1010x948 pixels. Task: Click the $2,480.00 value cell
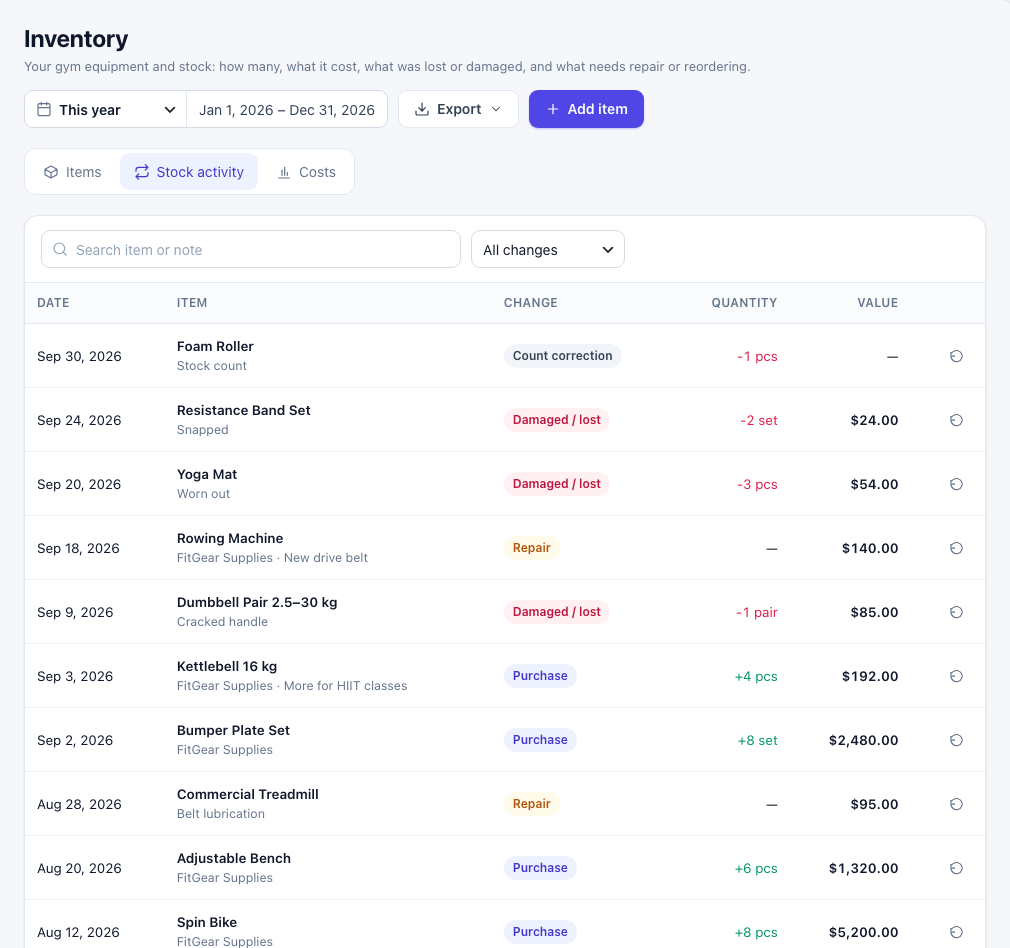tap(863, 740)
